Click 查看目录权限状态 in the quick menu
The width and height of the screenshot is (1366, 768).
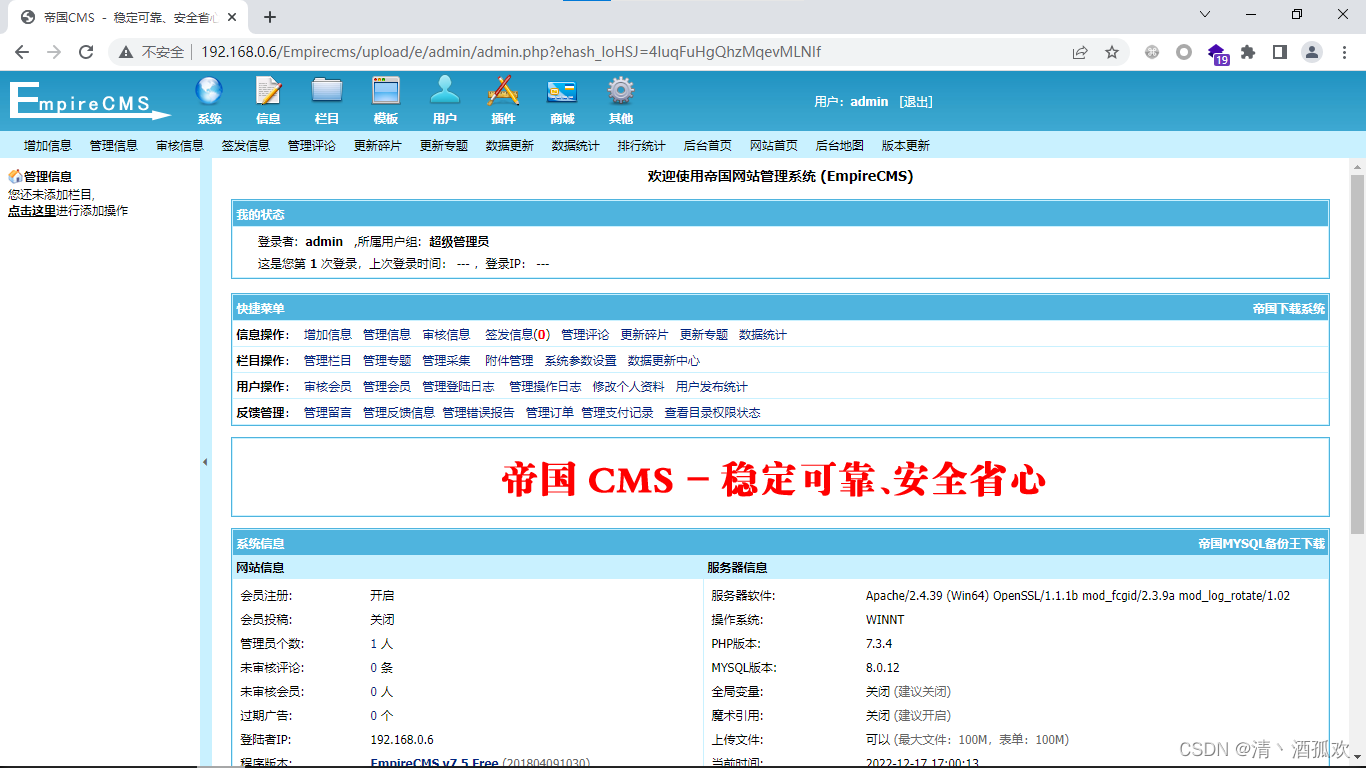tap(713, 413)
